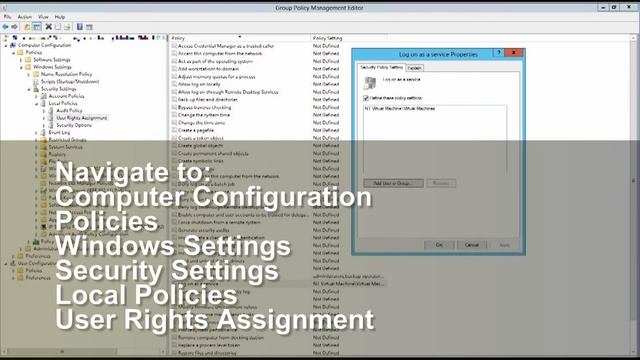Select Change the system time policy

[x=204, y=115]
